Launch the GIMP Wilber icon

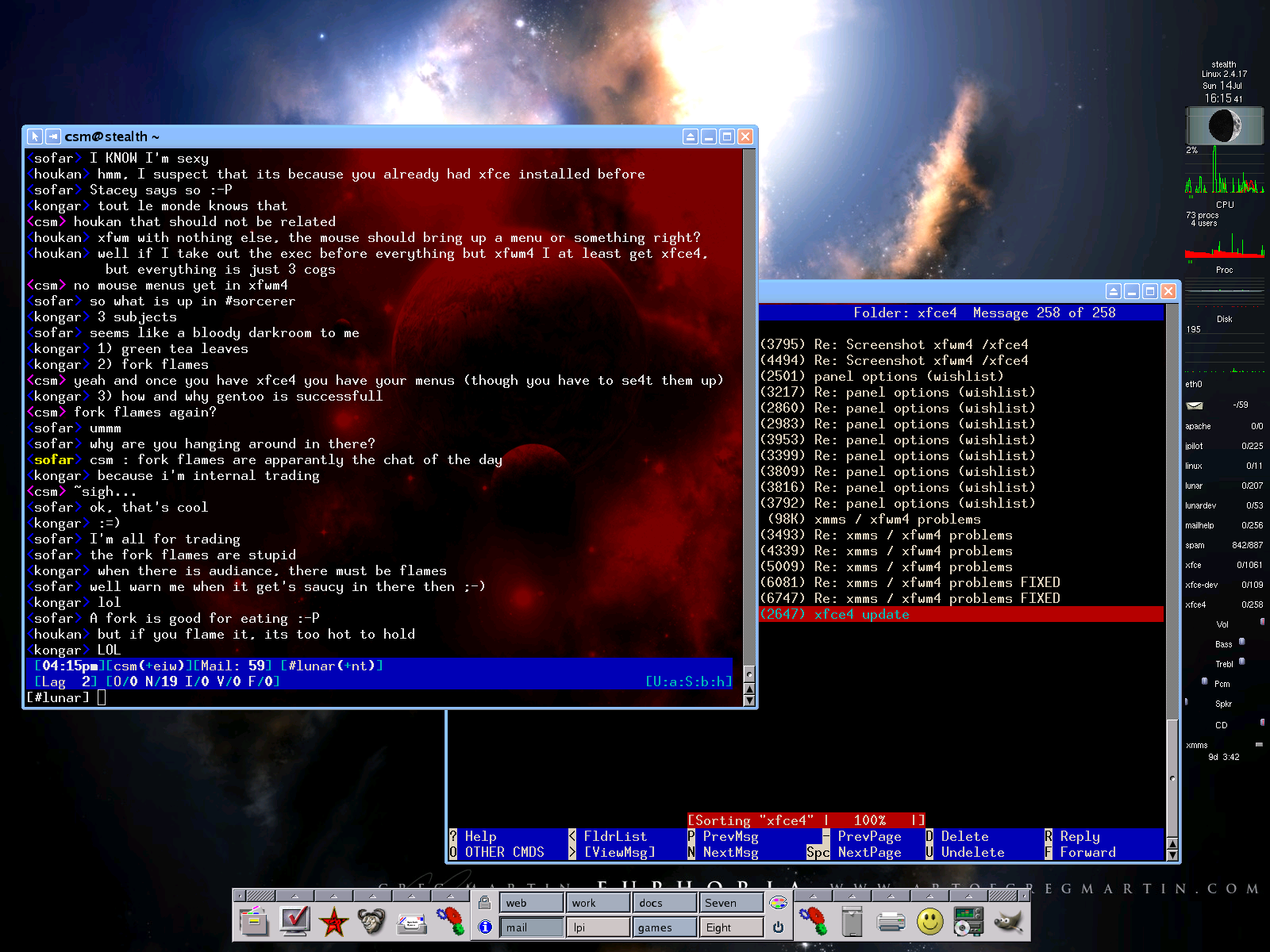pos(1008,922)
